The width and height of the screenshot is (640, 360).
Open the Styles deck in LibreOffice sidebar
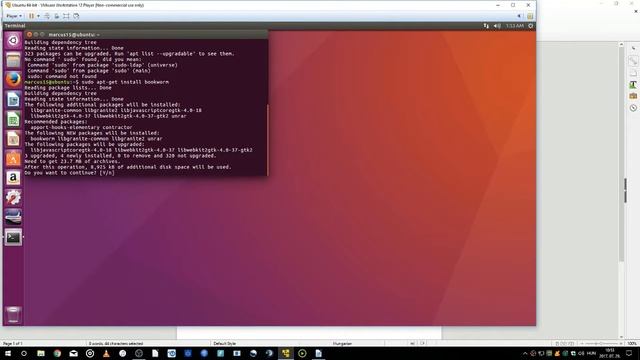(633, 84)
